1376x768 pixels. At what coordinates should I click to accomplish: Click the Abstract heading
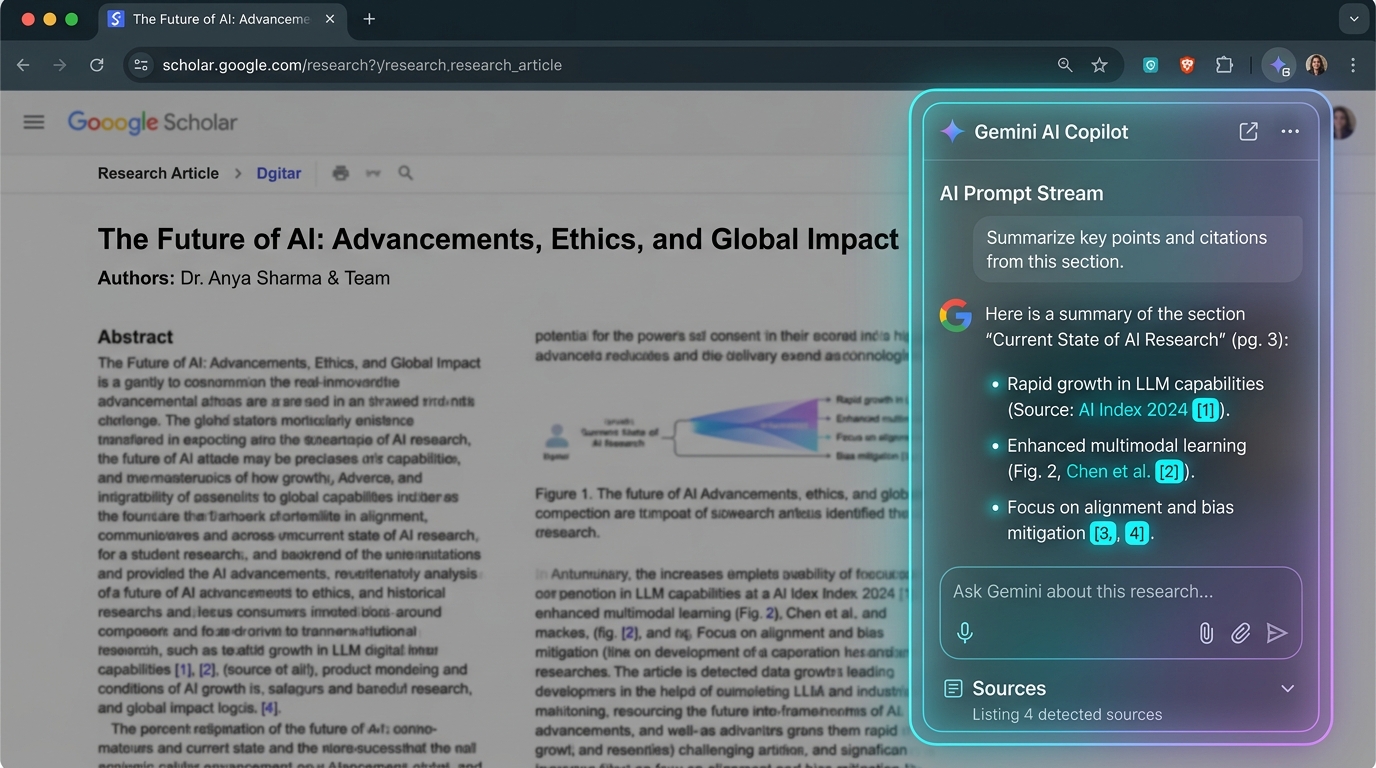pos(135,337)
